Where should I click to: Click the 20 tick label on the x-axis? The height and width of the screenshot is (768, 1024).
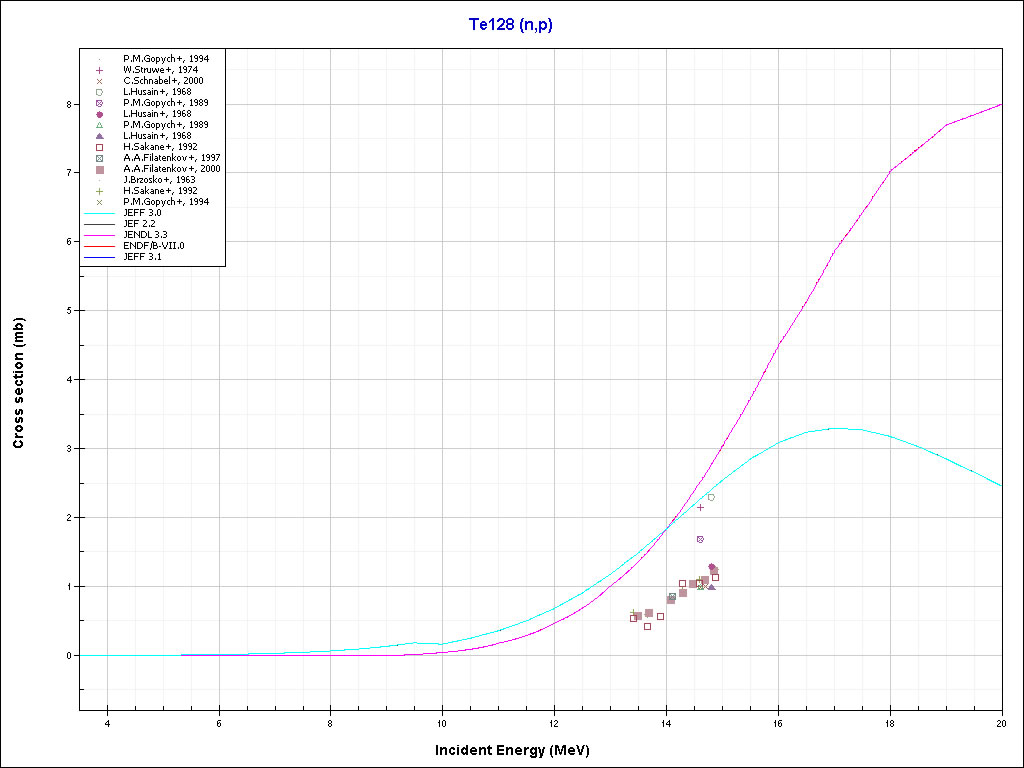click(1001, 724)
